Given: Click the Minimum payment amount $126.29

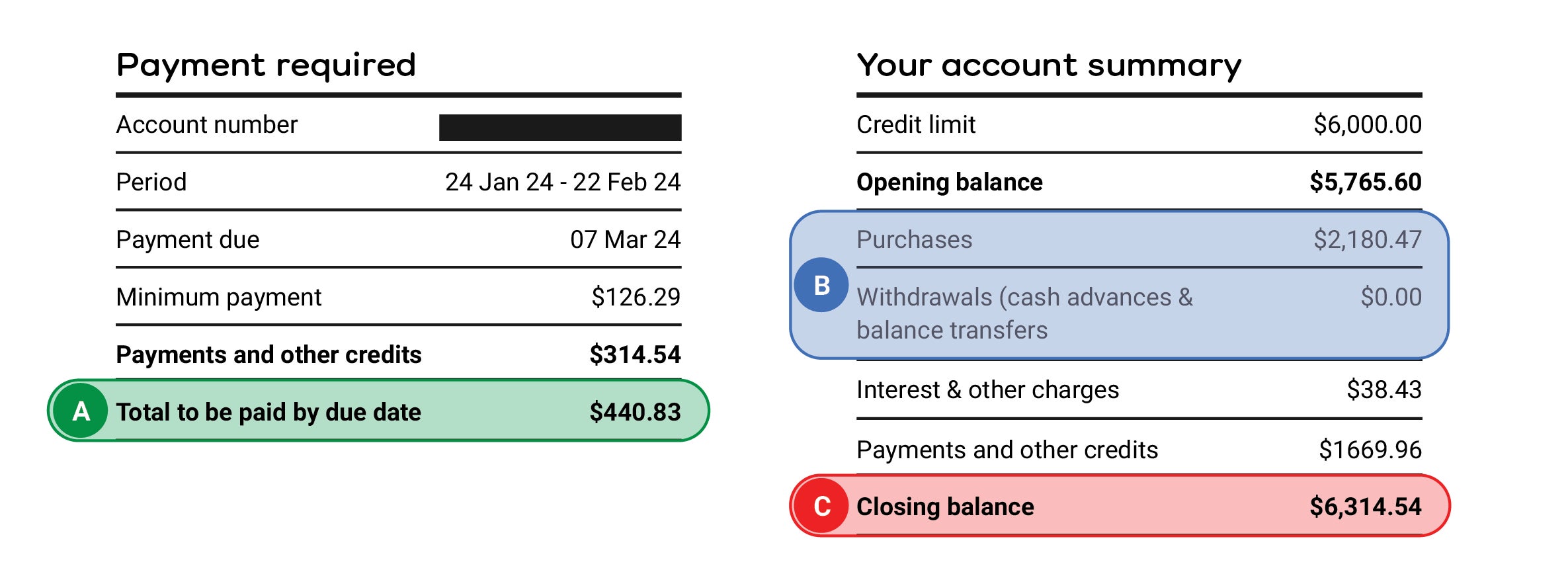Looking at the screenshot, I should coord(636,297).
